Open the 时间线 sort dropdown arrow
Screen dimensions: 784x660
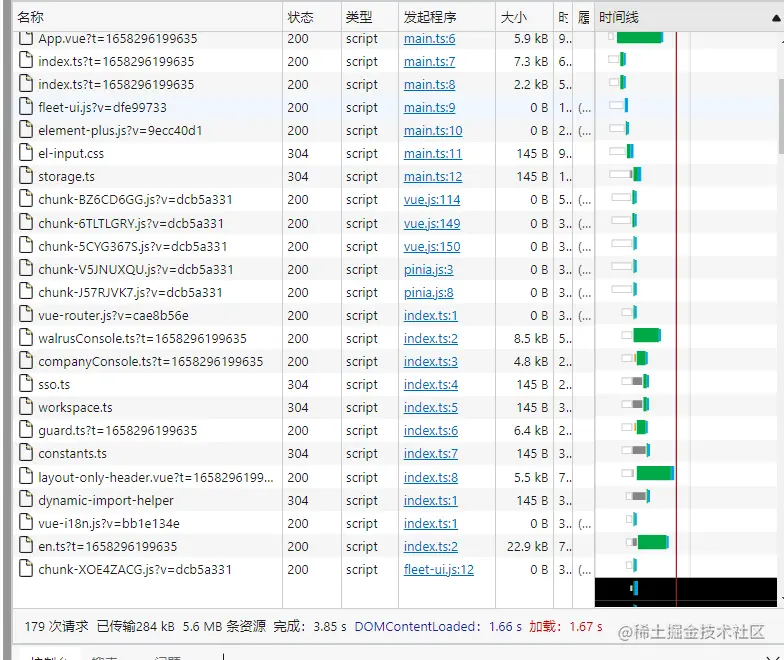point(776,18)
